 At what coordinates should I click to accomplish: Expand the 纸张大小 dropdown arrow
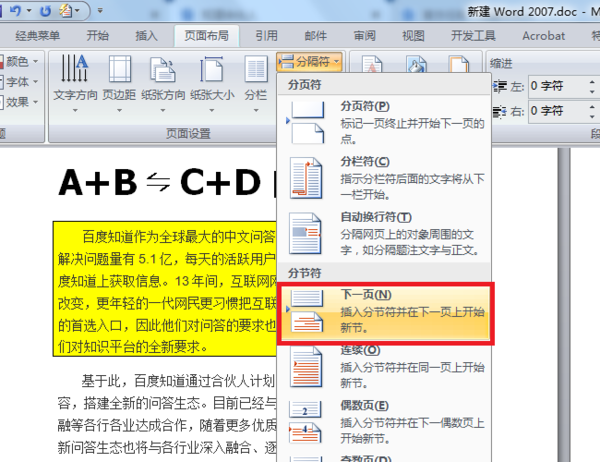[212, 110]
